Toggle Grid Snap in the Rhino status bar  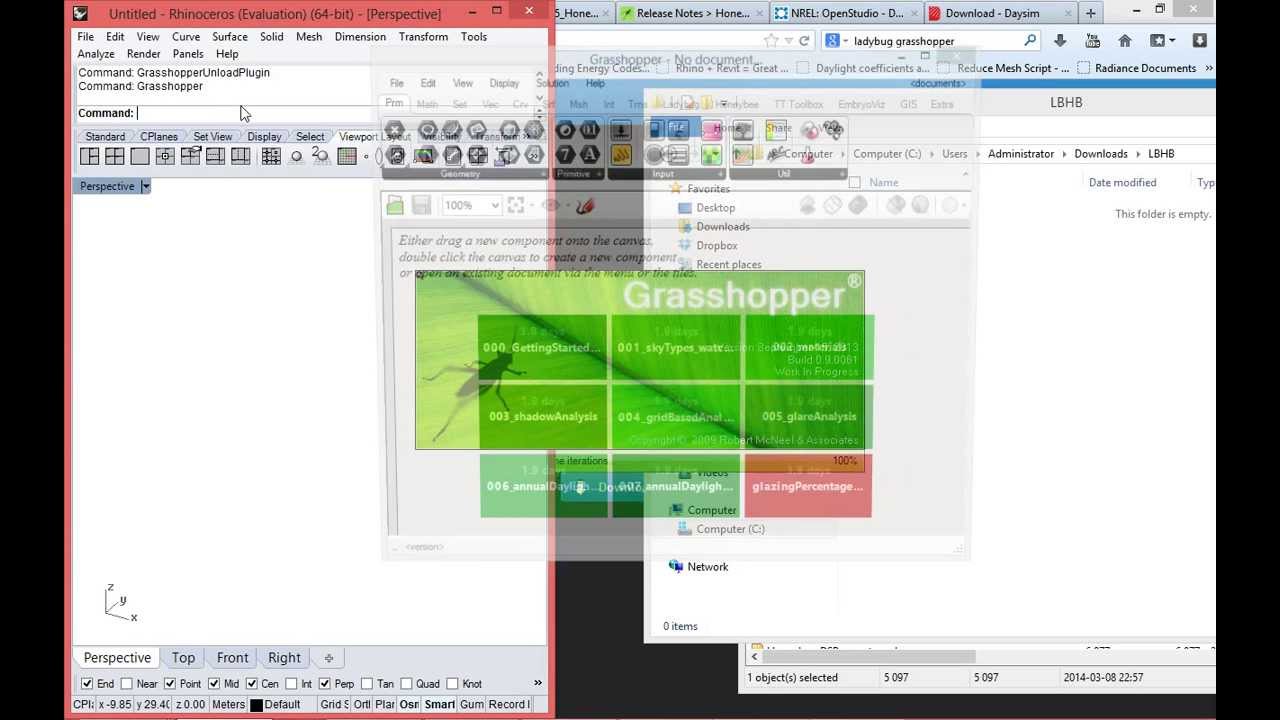(x=334, y=705)
